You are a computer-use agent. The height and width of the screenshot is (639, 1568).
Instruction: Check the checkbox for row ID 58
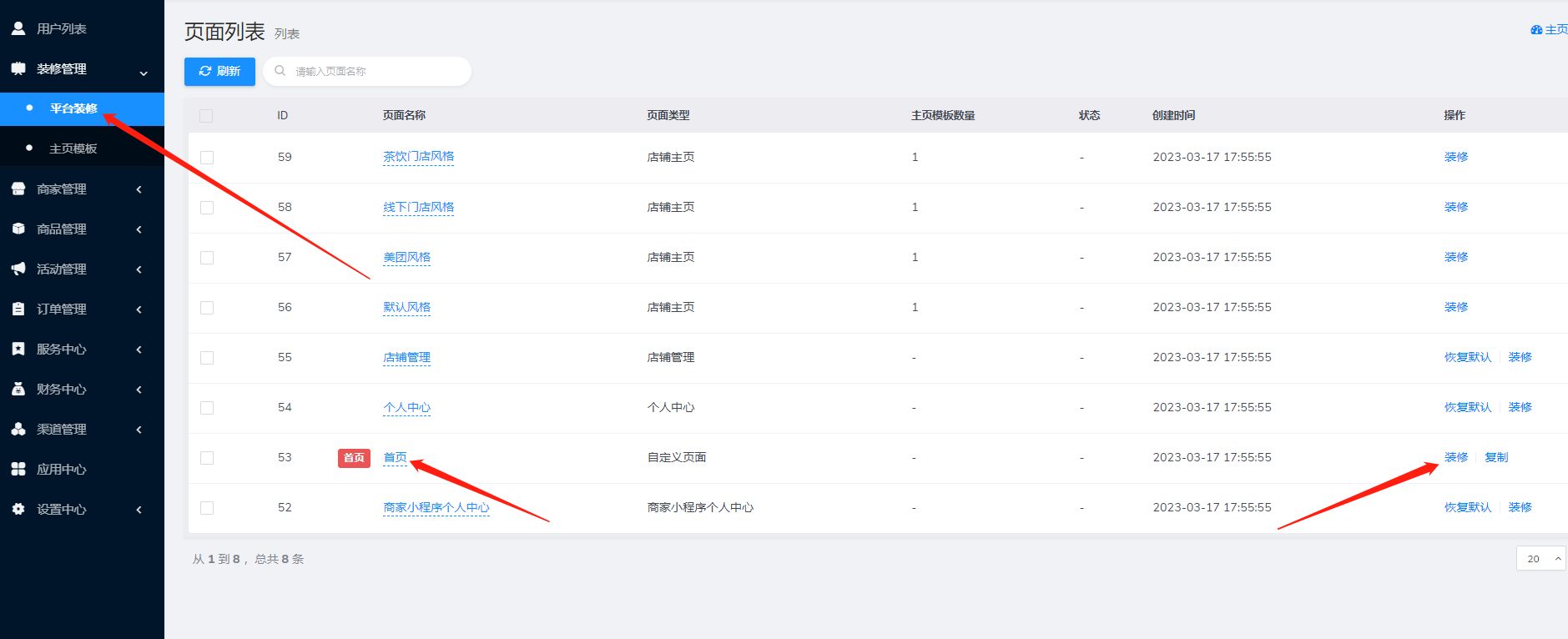207,208
